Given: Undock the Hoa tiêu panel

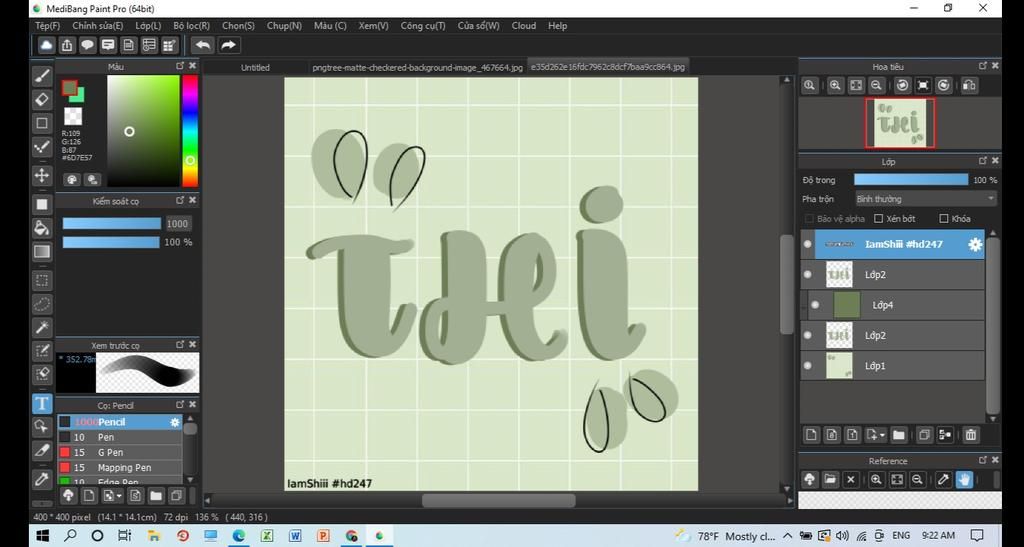Looking at the screenshot, I should click(983, 66).
